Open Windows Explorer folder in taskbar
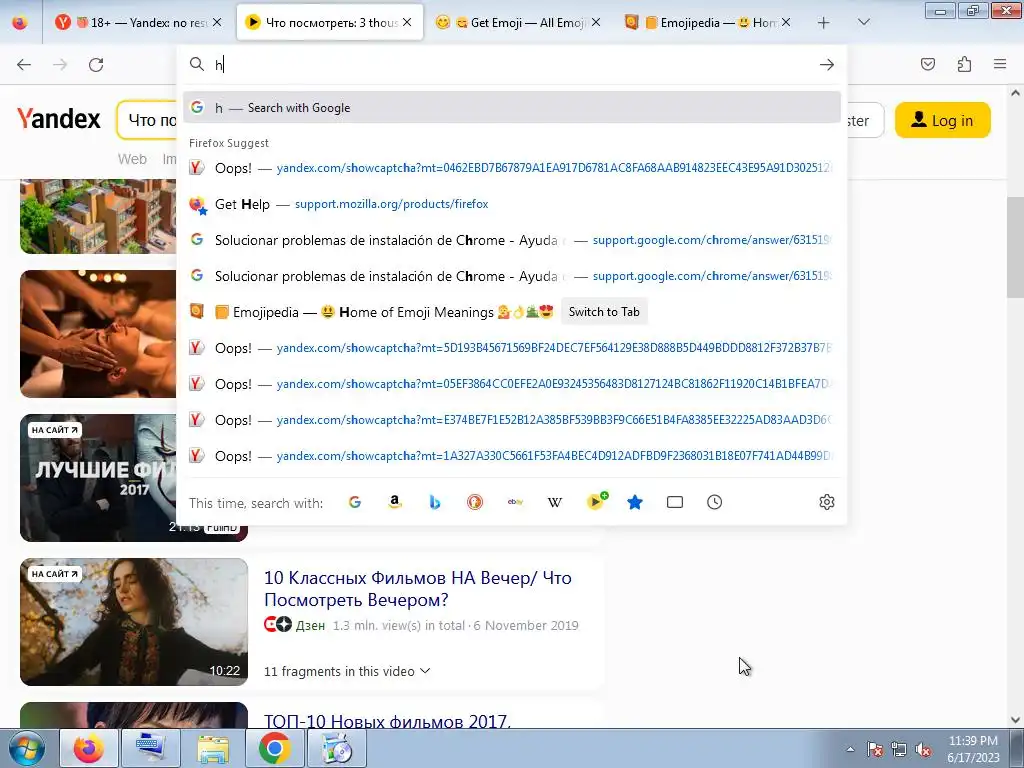Screen dimensions: 1024x768 tap(213, 748)
